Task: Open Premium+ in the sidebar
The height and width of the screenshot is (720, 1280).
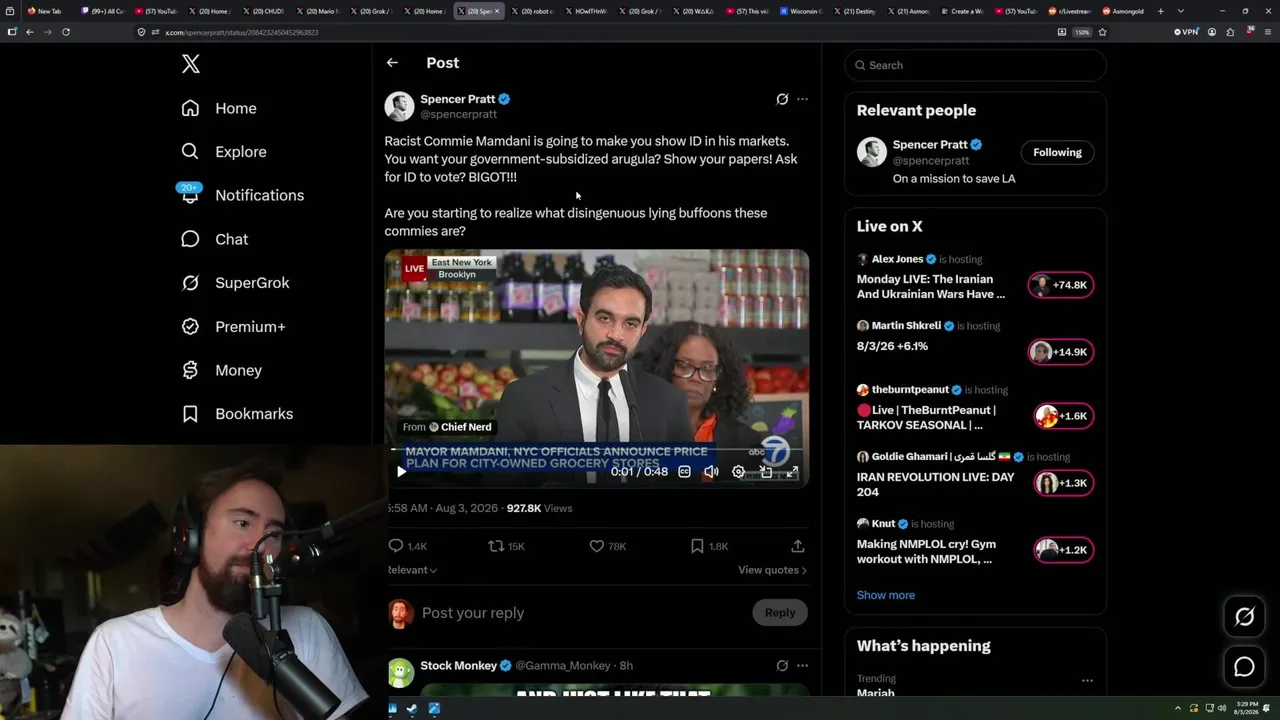Action: click(233, 327)
